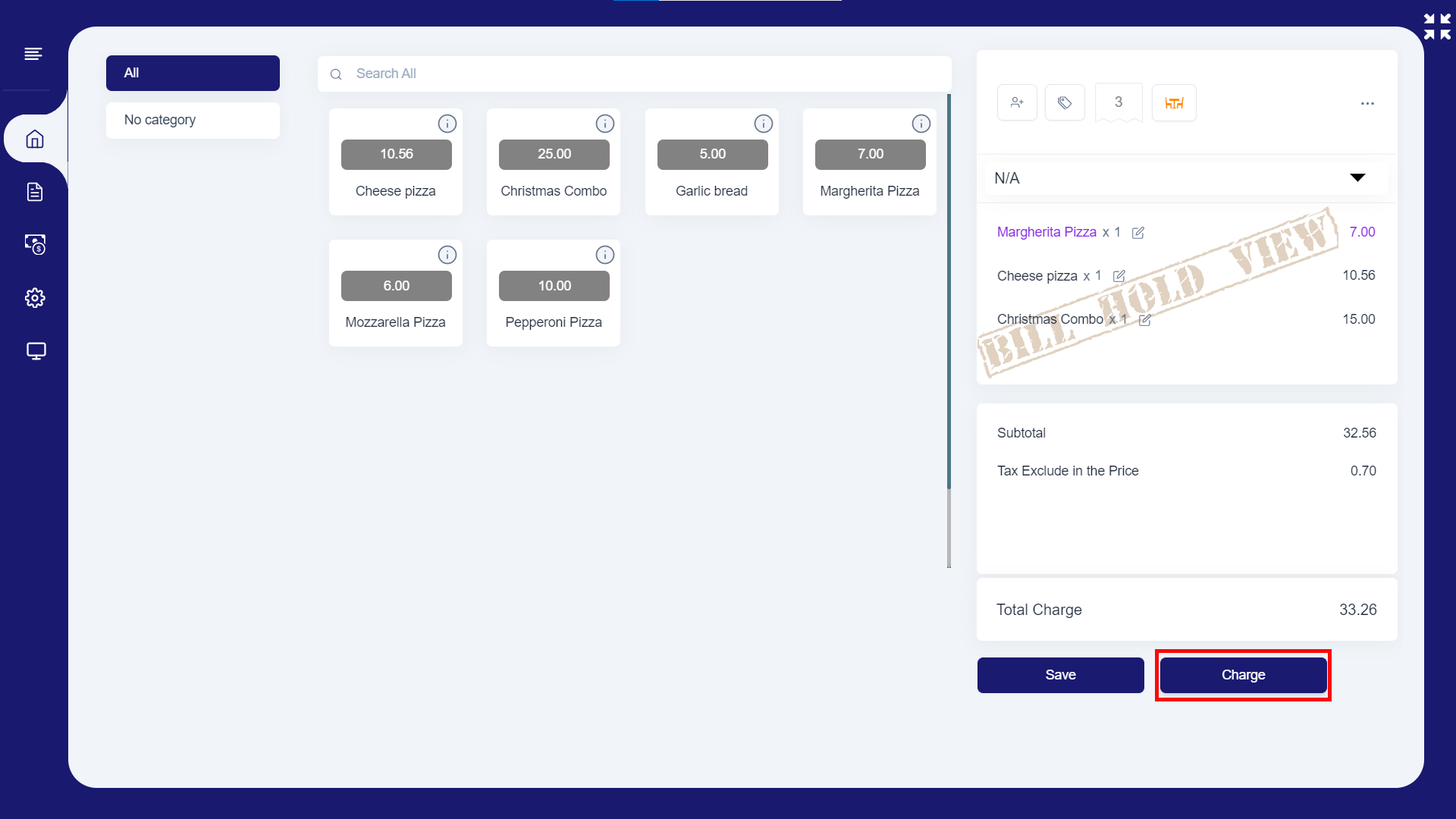Expand the hamburger sidebar menu
The height and width of the screenshot is (819, 1456).
[33, 54]
